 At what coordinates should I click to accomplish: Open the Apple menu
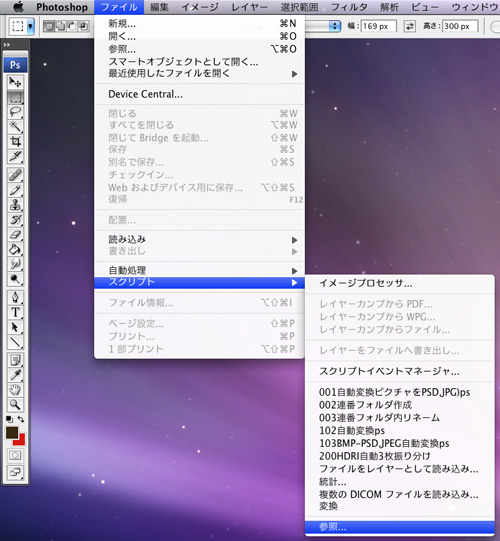point(18,7)
